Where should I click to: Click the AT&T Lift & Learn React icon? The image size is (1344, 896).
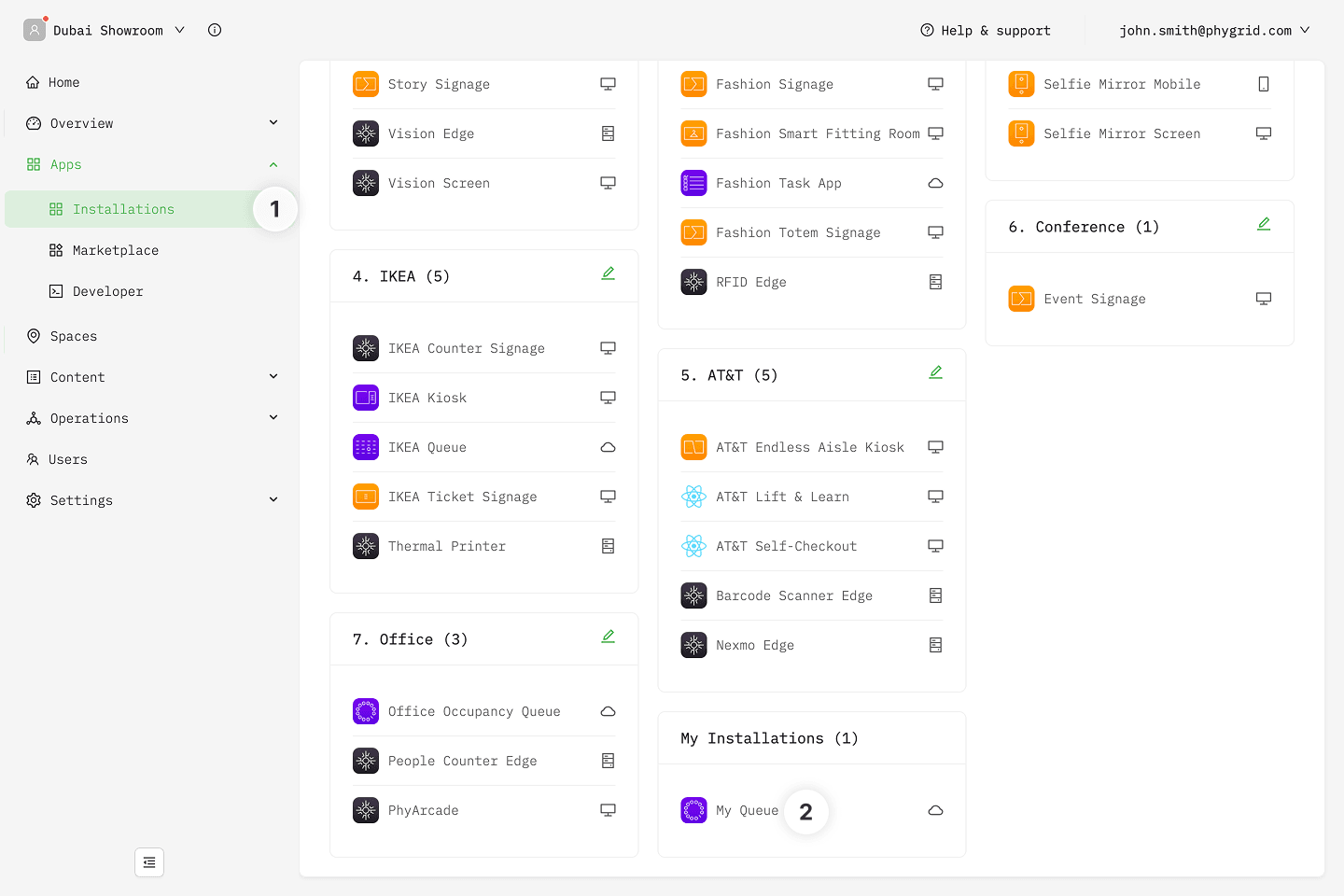[693, 497]
